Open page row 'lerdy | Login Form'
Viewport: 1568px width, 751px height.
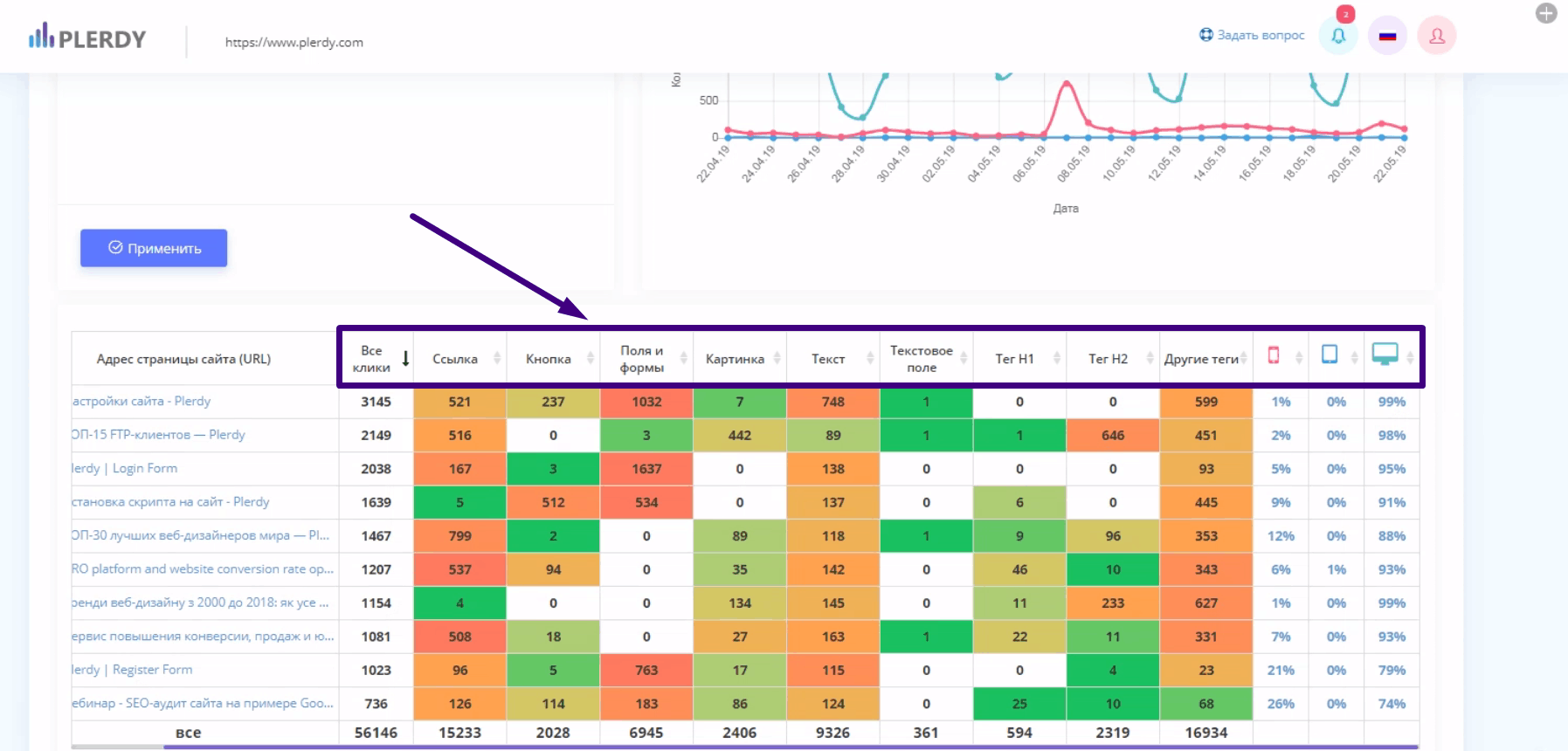pos(124,468)
